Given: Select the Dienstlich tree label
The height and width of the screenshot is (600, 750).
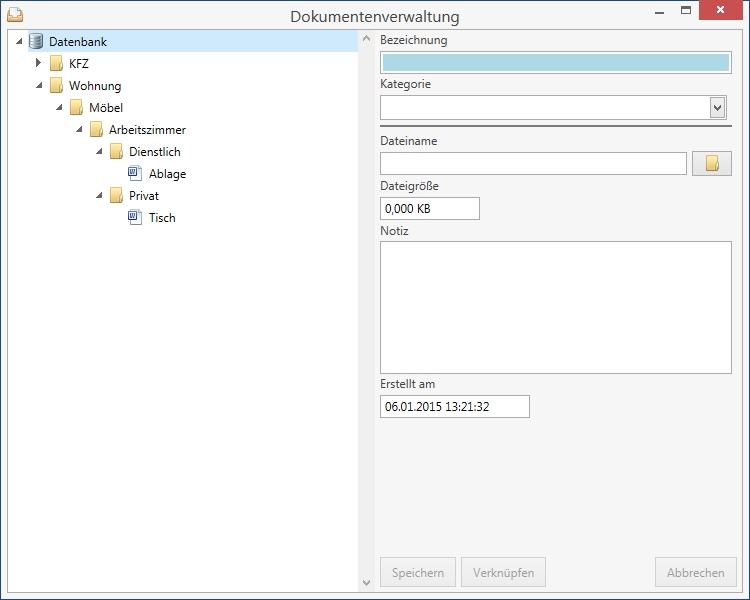Looking at the screenshot, I should tap(155, 152).
